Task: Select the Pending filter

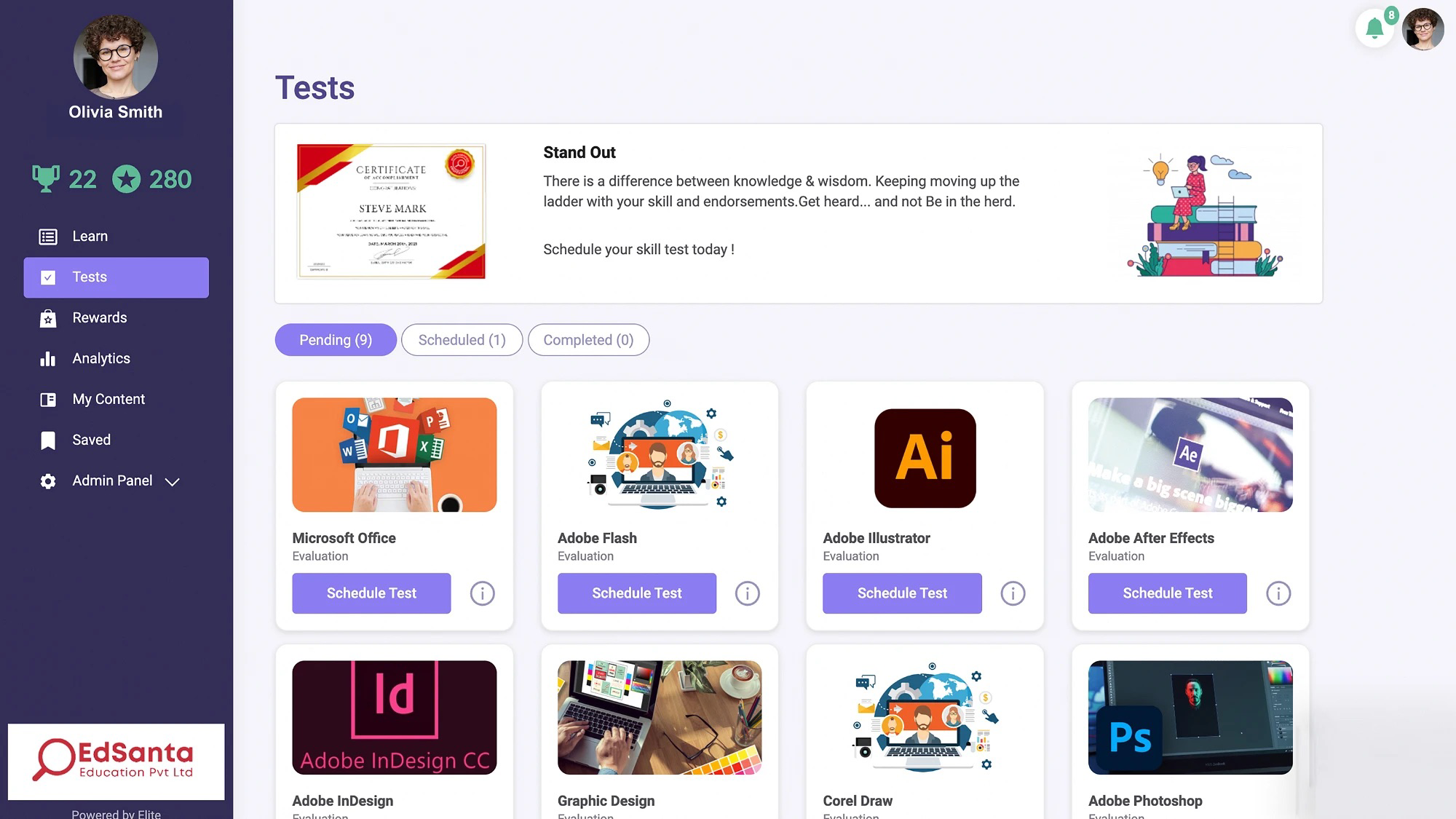Action: coord(335,340)
